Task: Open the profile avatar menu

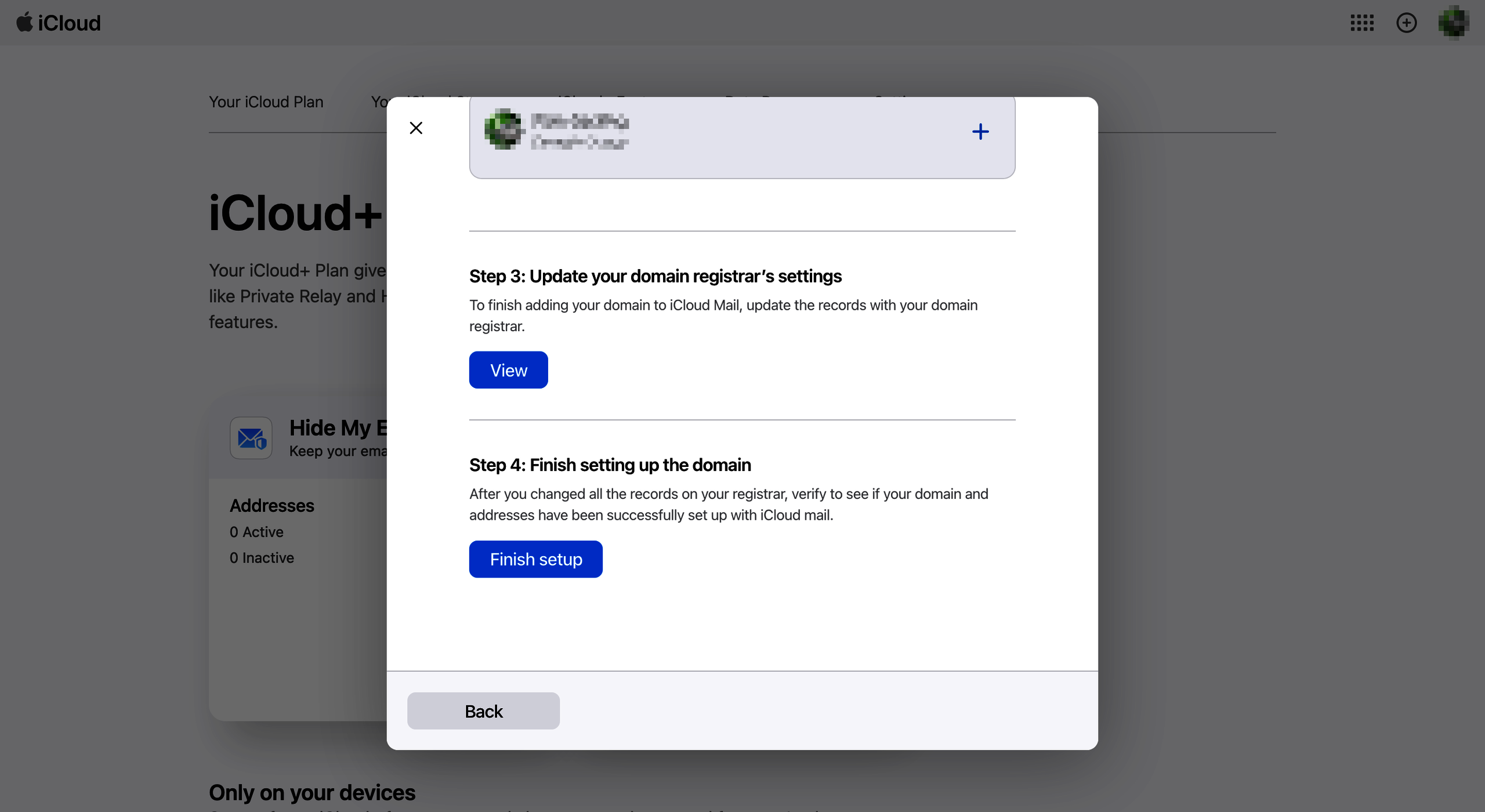Action: coord(1453,23)
